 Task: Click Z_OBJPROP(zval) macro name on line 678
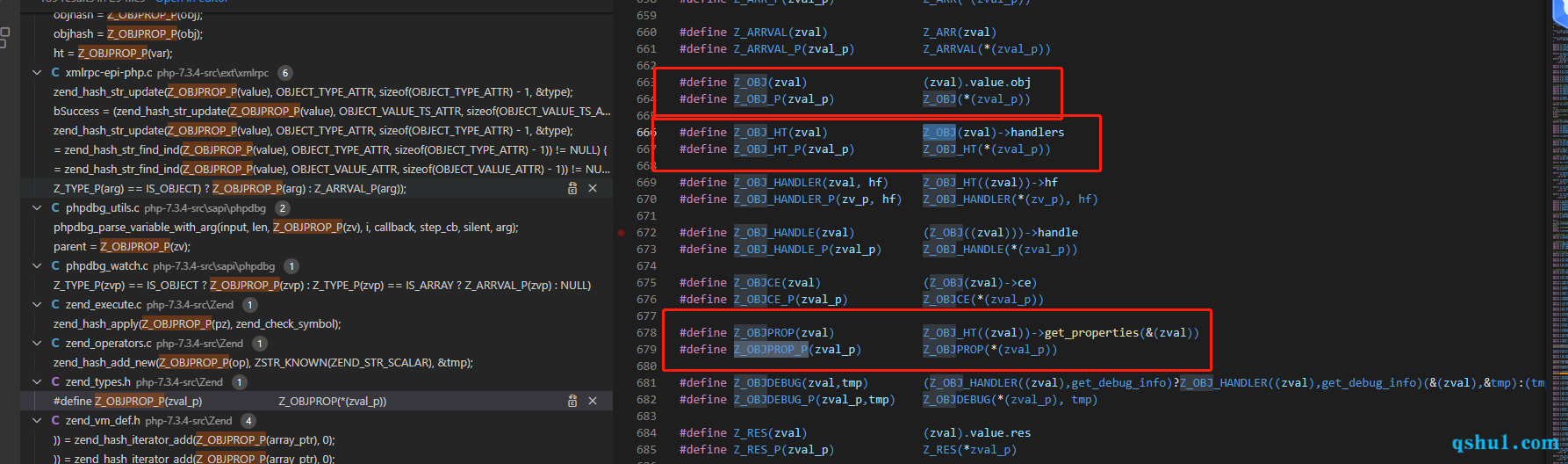[x=784, y=333]
